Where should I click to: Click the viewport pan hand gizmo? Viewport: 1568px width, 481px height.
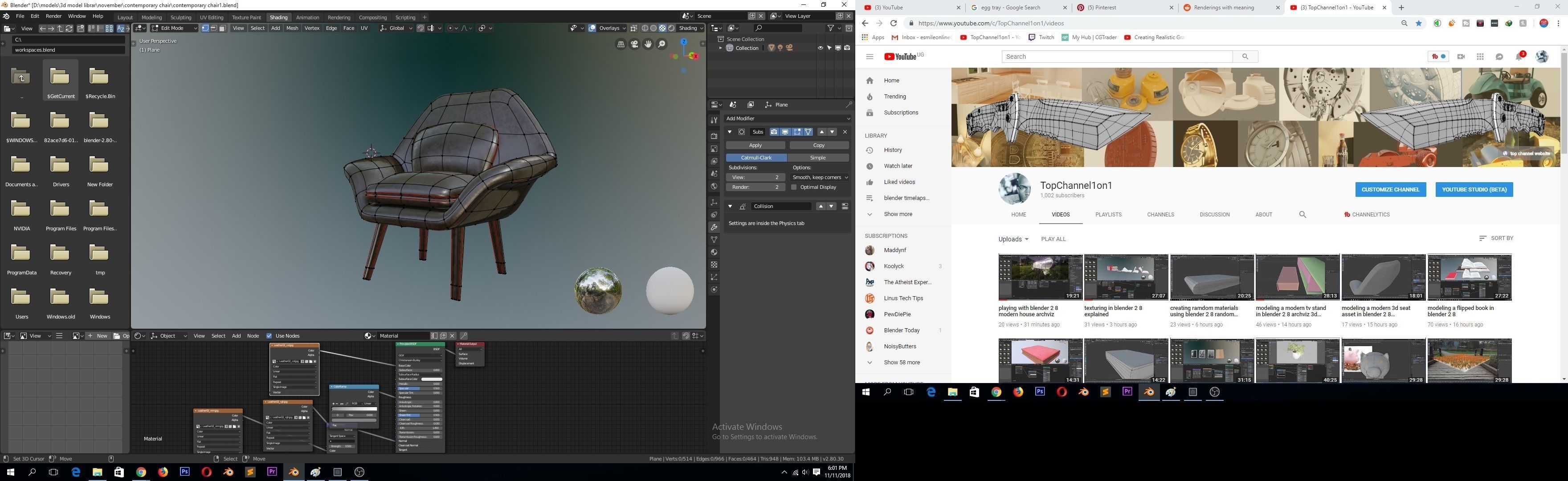(648, 44)
